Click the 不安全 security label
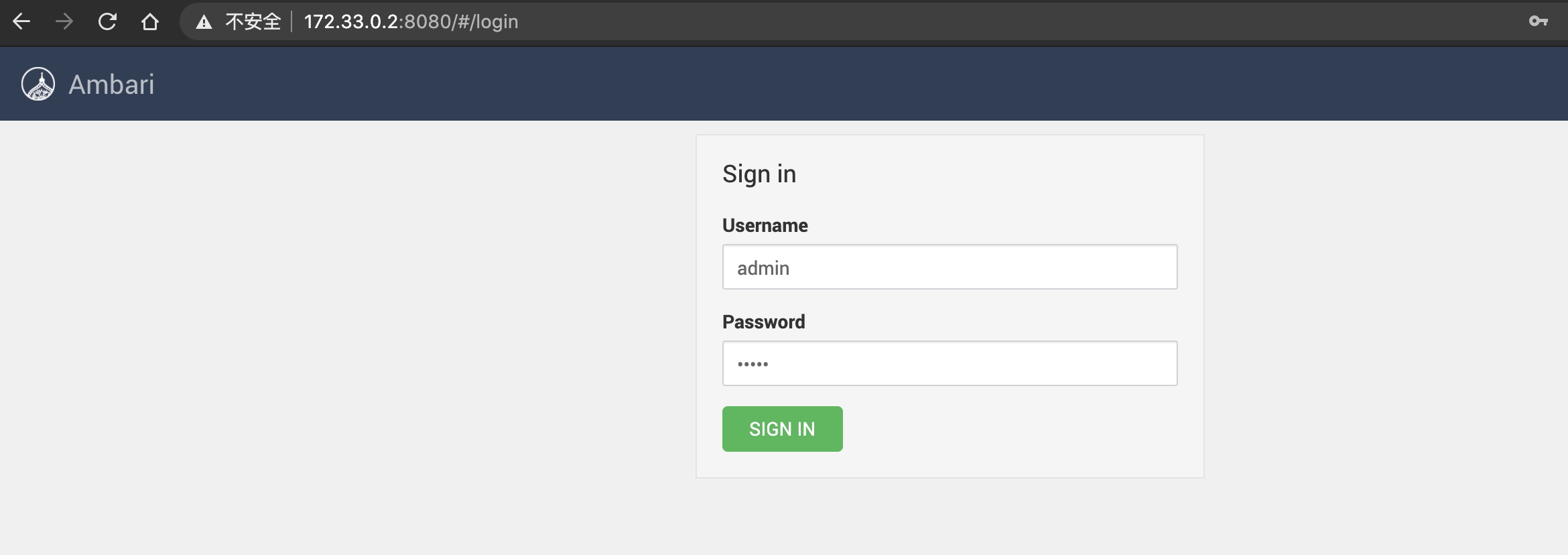This screenshot has height=555, width=1568. coord(253,21)
